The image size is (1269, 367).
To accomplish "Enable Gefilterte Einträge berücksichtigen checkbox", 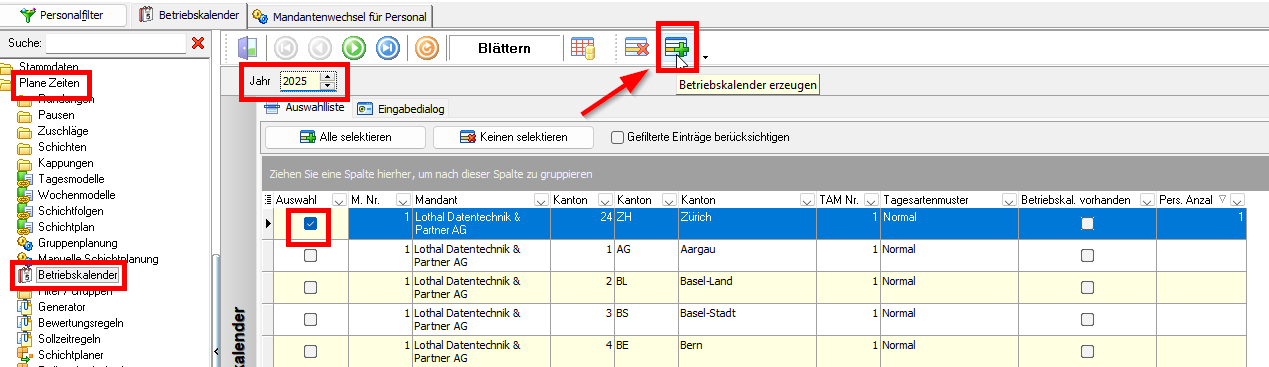I will [x=618, y=137].
